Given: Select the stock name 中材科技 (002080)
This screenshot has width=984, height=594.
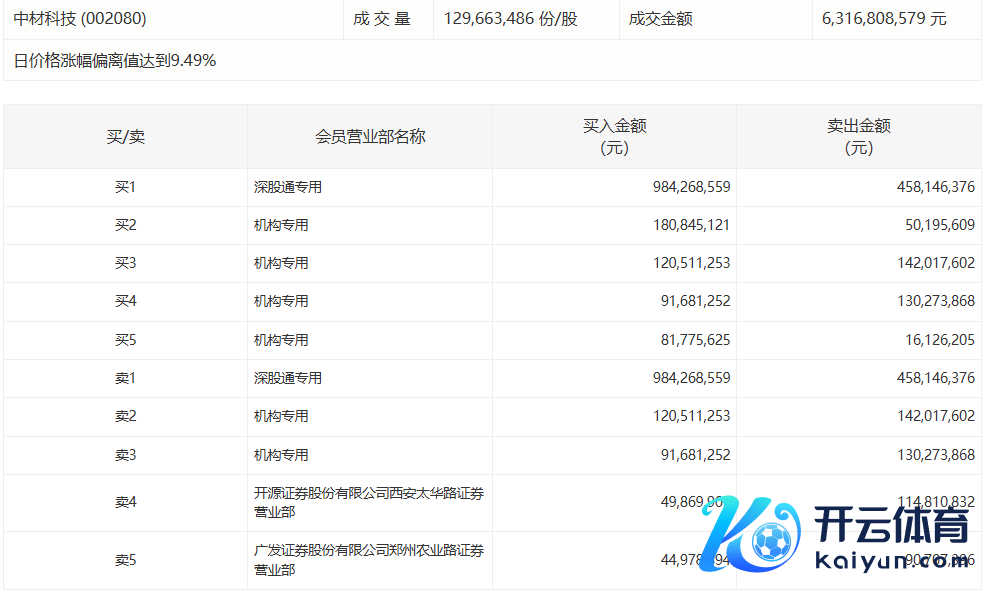Looking at the screenshot, I should pyautogui.click(x=80, y=18).
